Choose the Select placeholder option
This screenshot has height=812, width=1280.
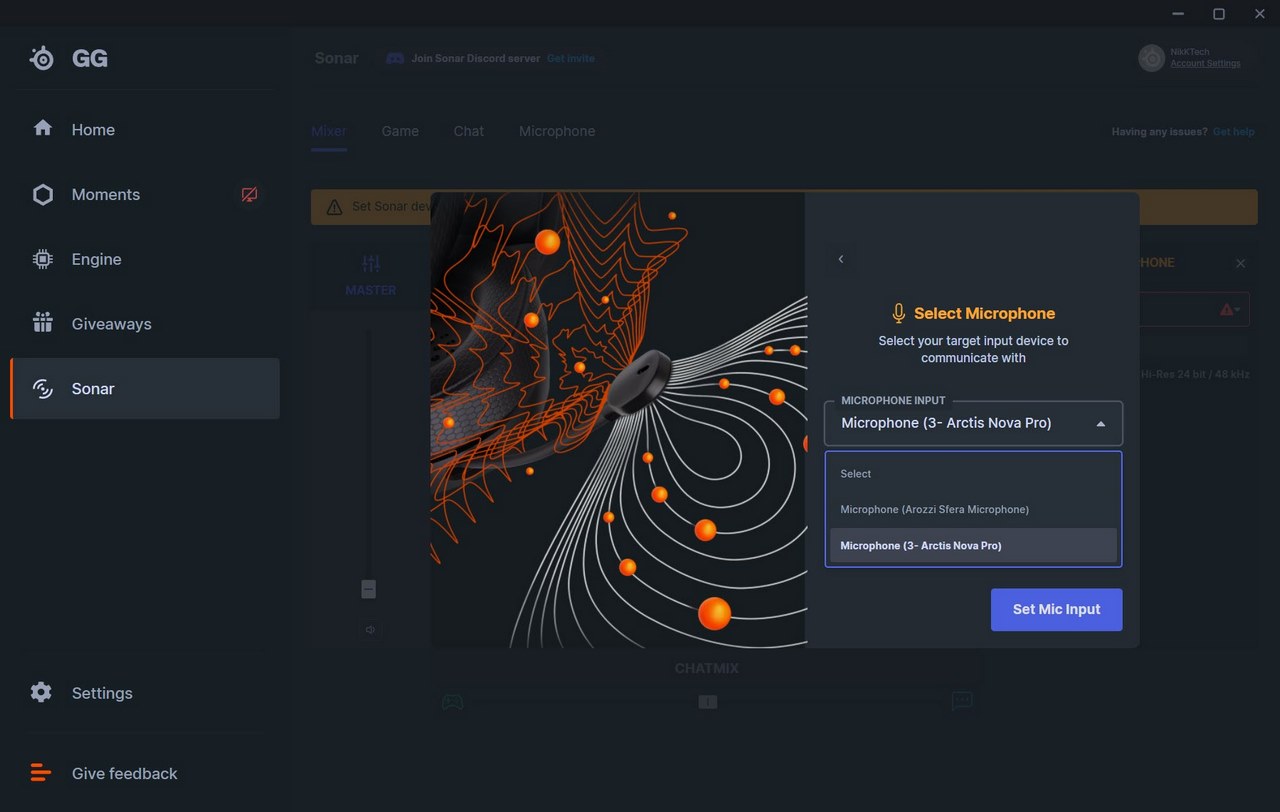click(x=973, y=474)
